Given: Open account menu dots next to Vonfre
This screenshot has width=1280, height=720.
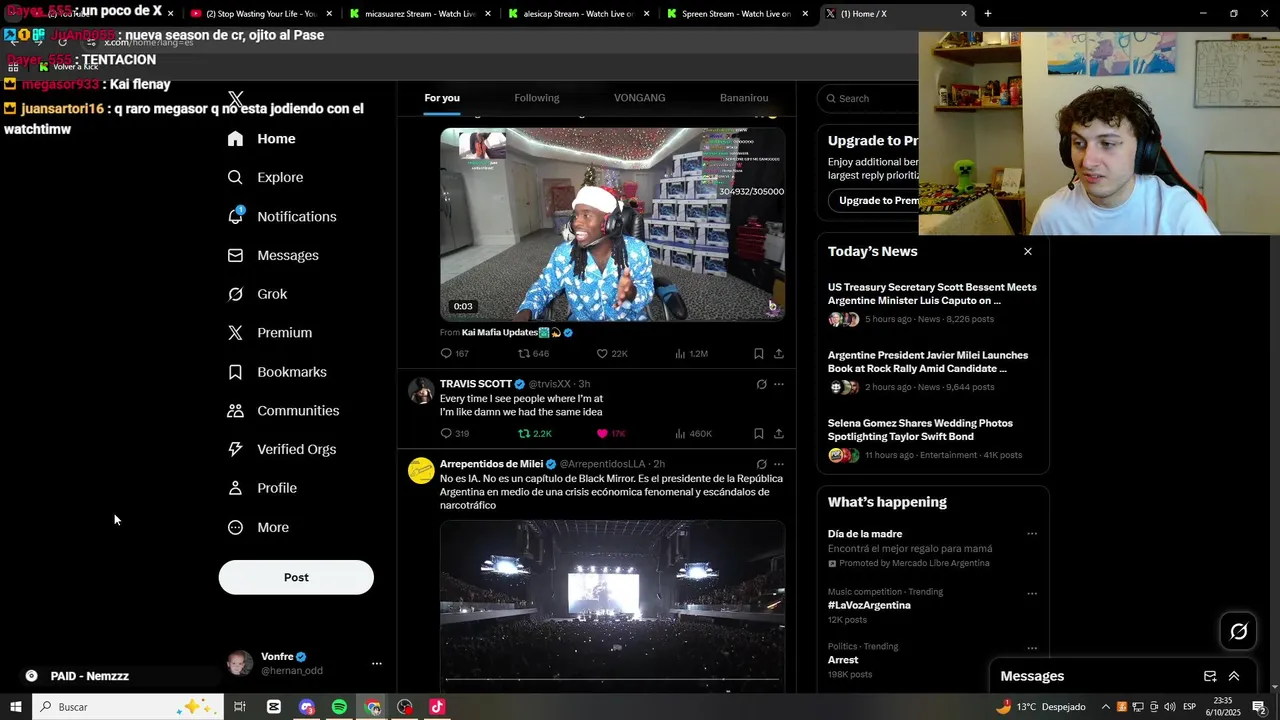Looking at the screenshot, I should pyautogui.click(x=377, y=663).
